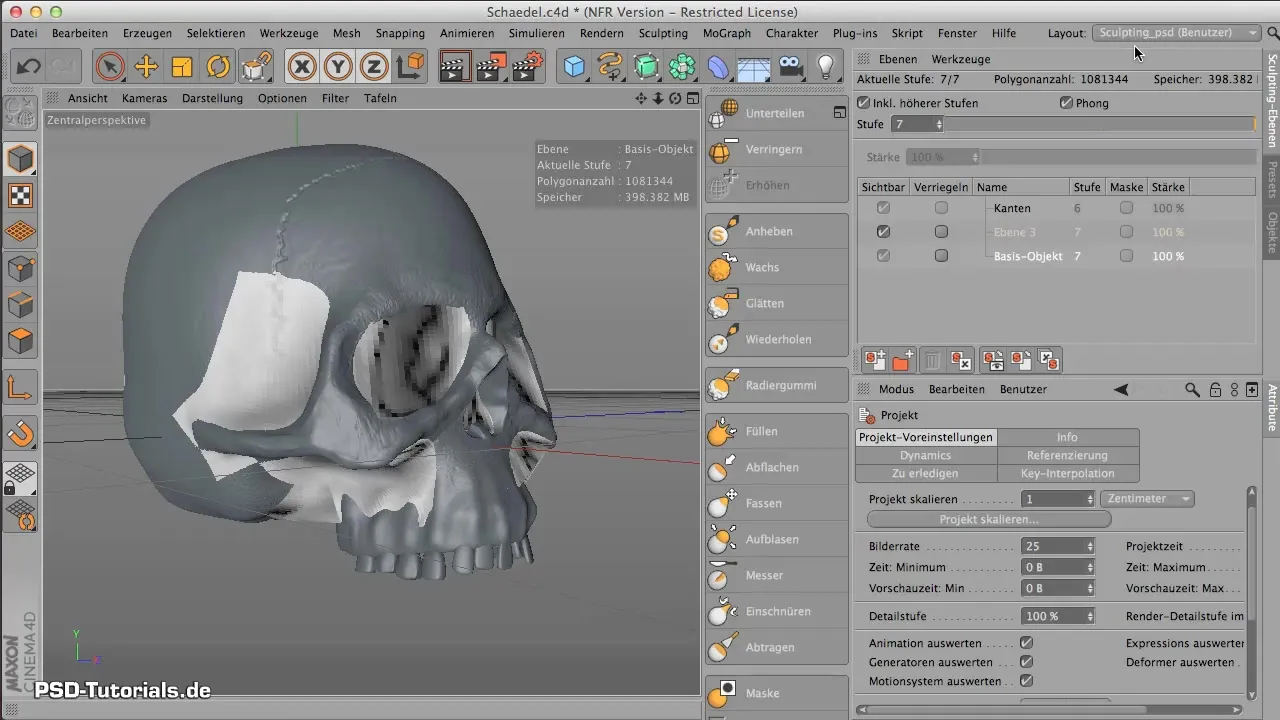This screenshot has width=1280, height=720.
Task: Select the Scale tool
Action: point(182,67)
